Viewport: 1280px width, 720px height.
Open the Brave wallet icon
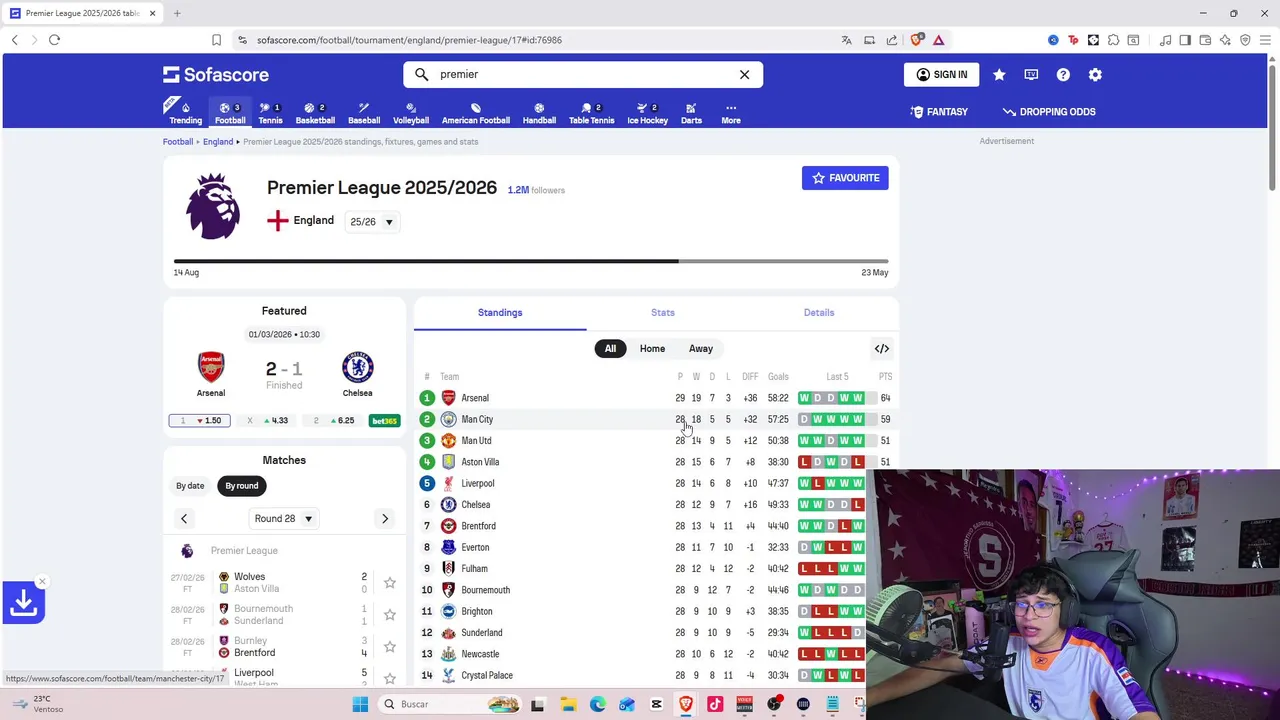point(1205,40)
